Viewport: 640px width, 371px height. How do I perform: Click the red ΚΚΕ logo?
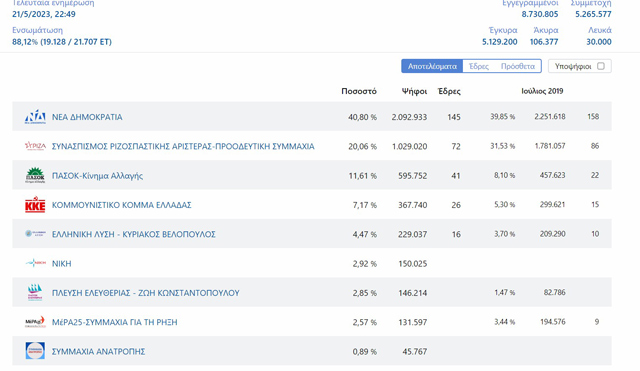click(35, 204)
